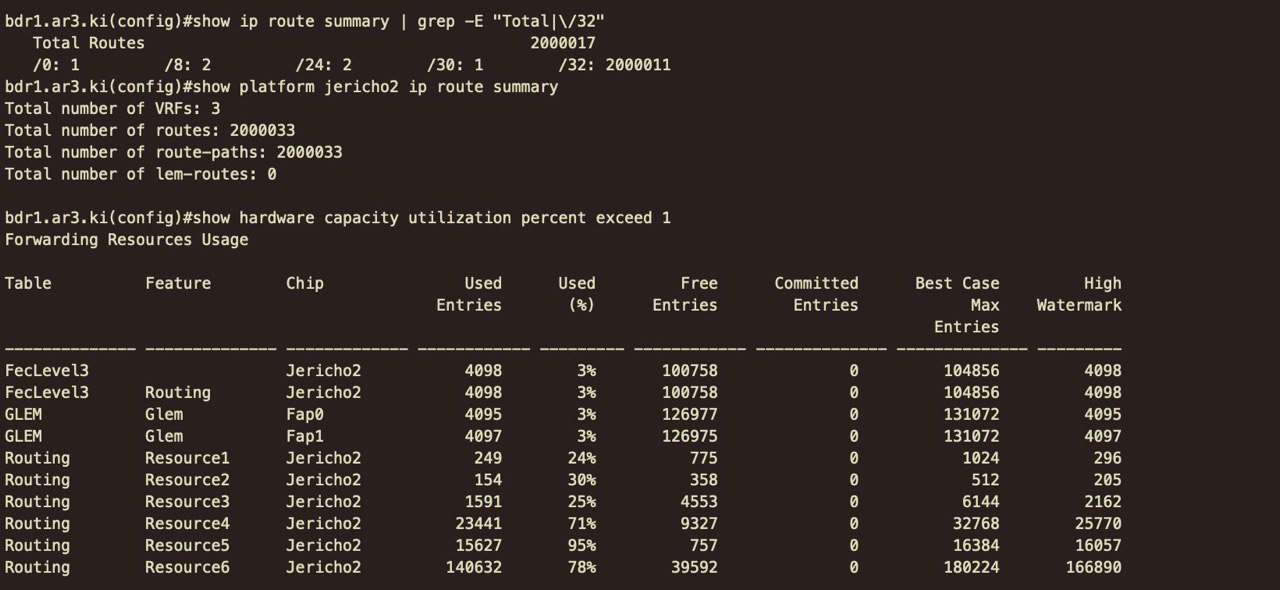Select the 'Resource5' feature cell
The width and height of the screenshot is (1280, 590).
187,545
